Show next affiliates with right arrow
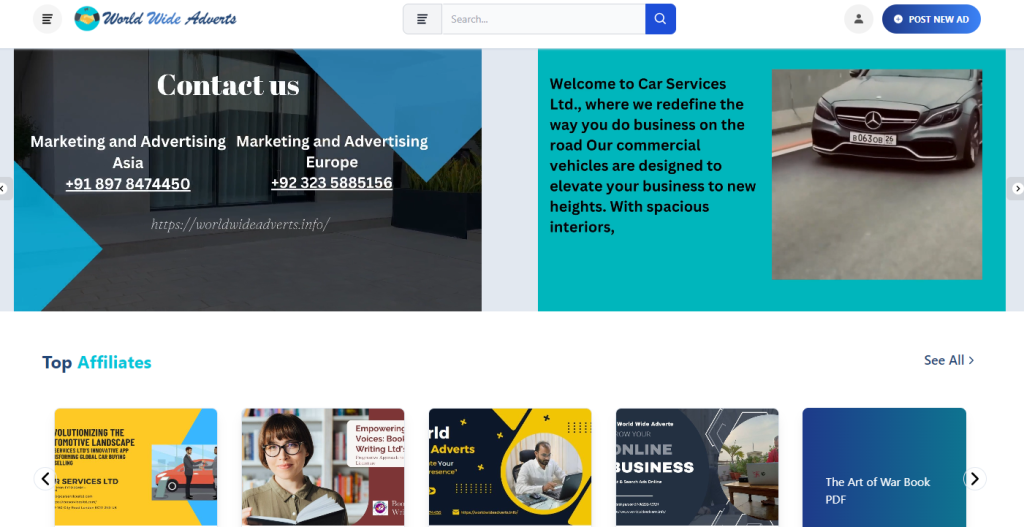 tap(974, 479)
